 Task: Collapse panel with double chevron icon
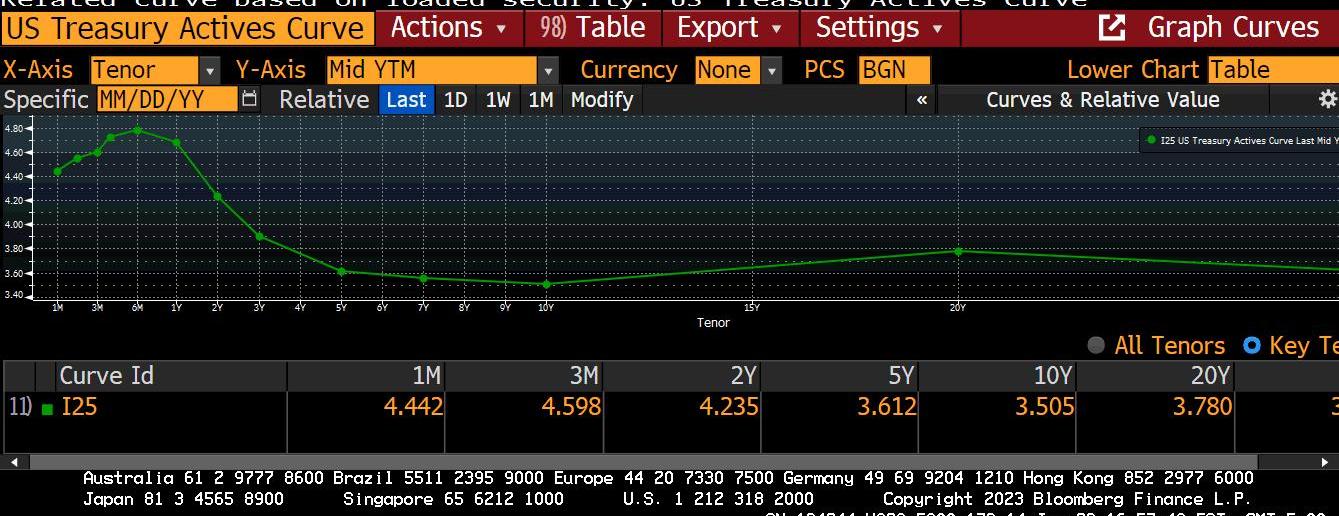point(921,99)
